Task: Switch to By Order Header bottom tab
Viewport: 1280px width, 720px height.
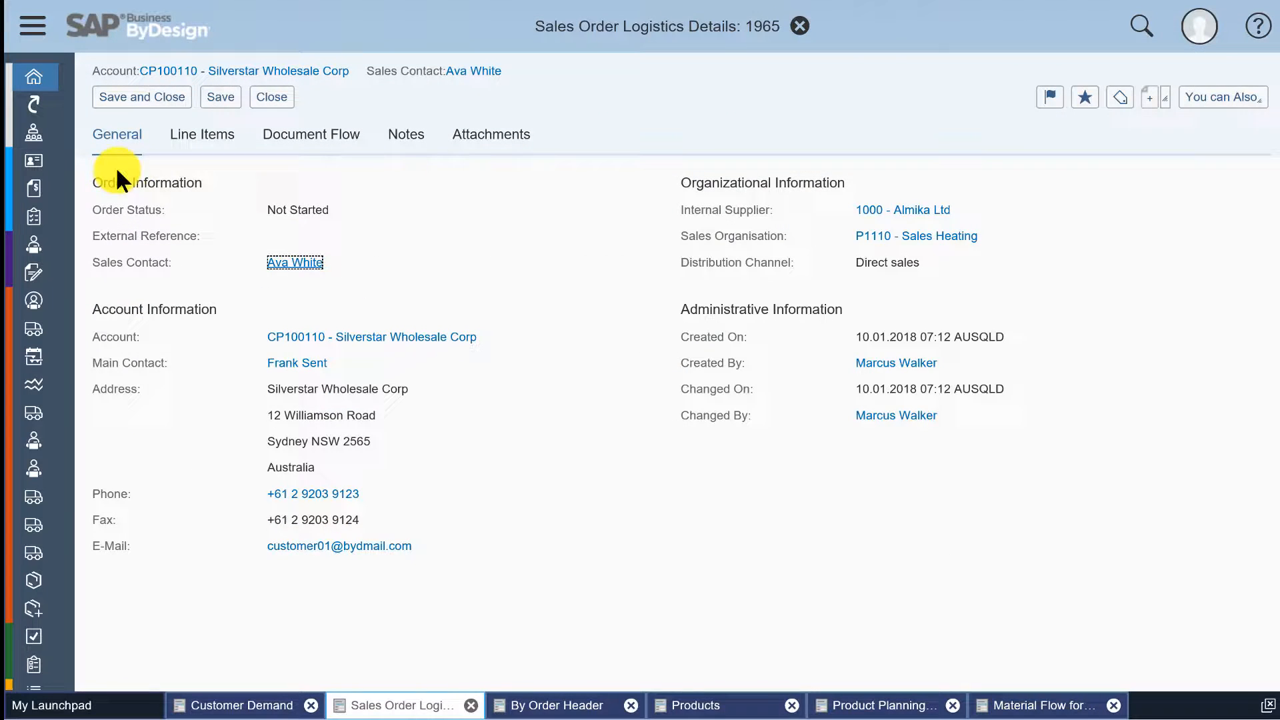Action: tap(555, 705)
